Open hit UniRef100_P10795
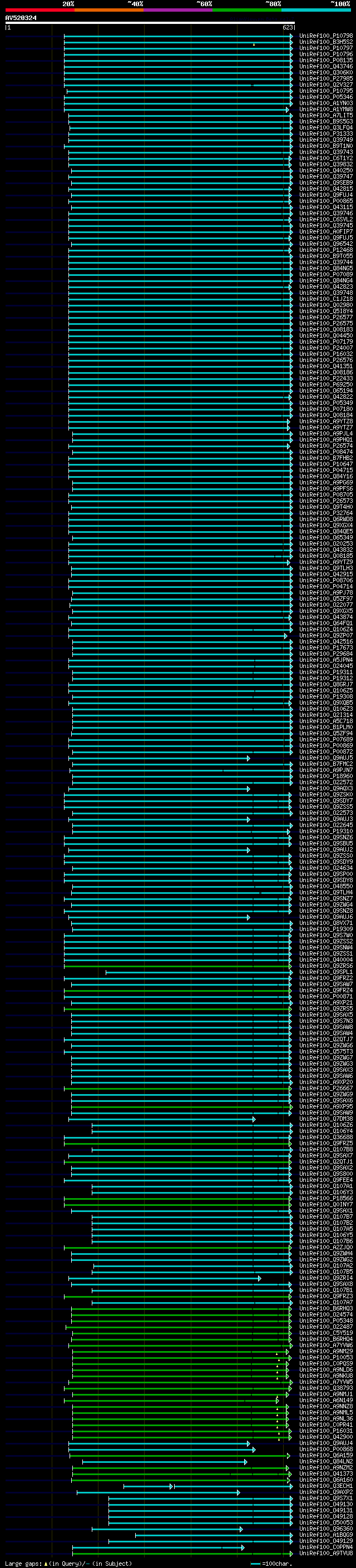 point(326,91)
